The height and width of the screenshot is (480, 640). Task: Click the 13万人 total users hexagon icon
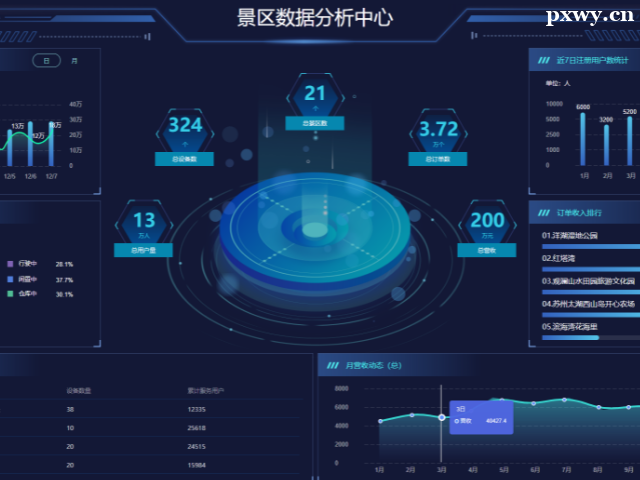pos(144,222)
